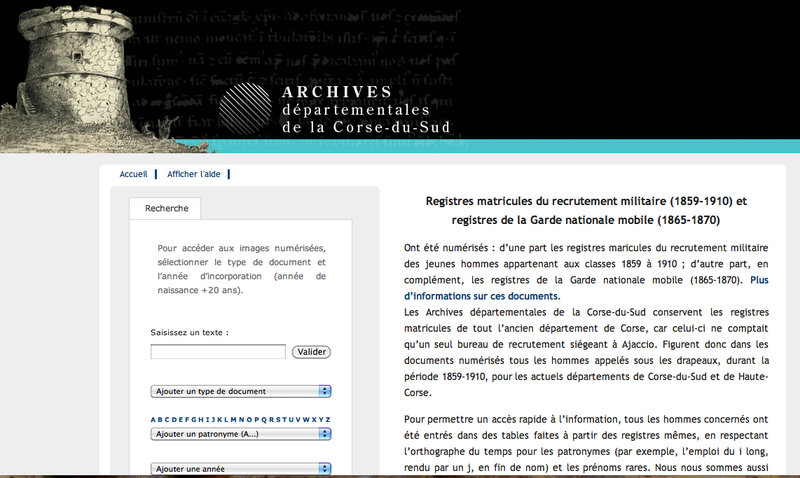800x478 pixels.
Task: Click the 'Saisissez un texte :' label
Action: coord(190,333)
